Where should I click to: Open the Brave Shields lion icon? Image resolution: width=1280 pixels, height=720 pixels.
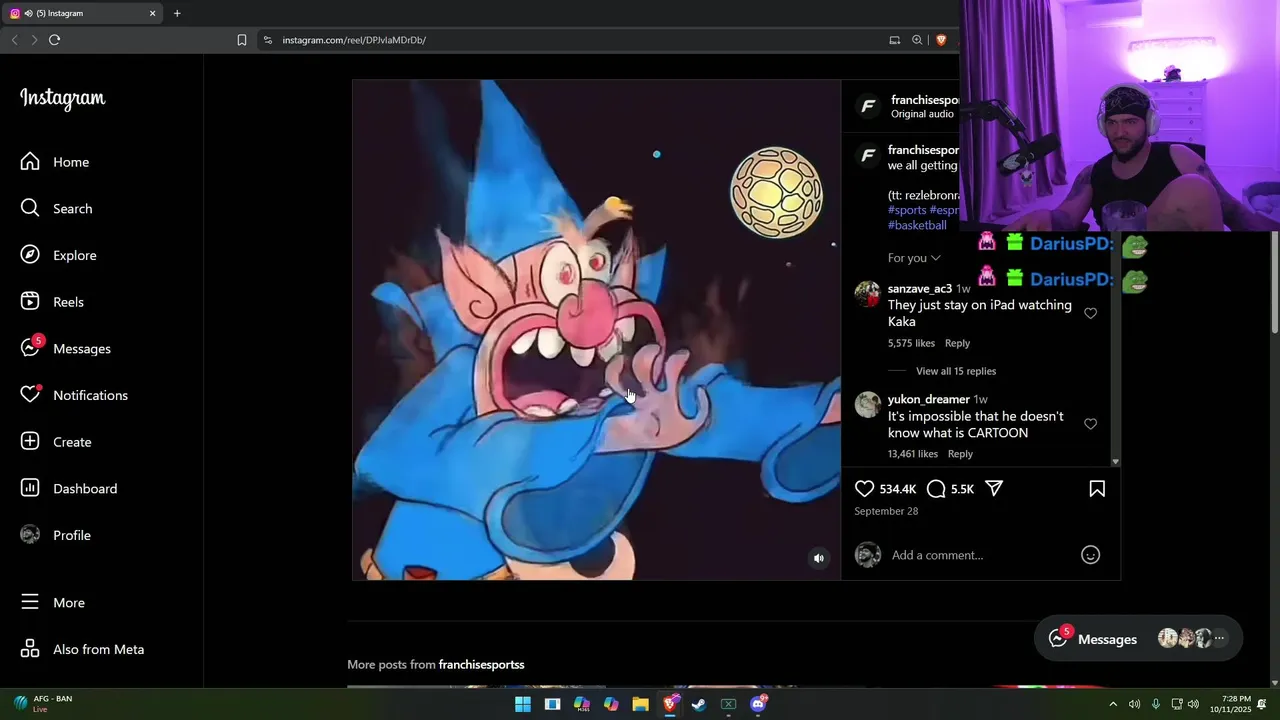pos(941,40)
